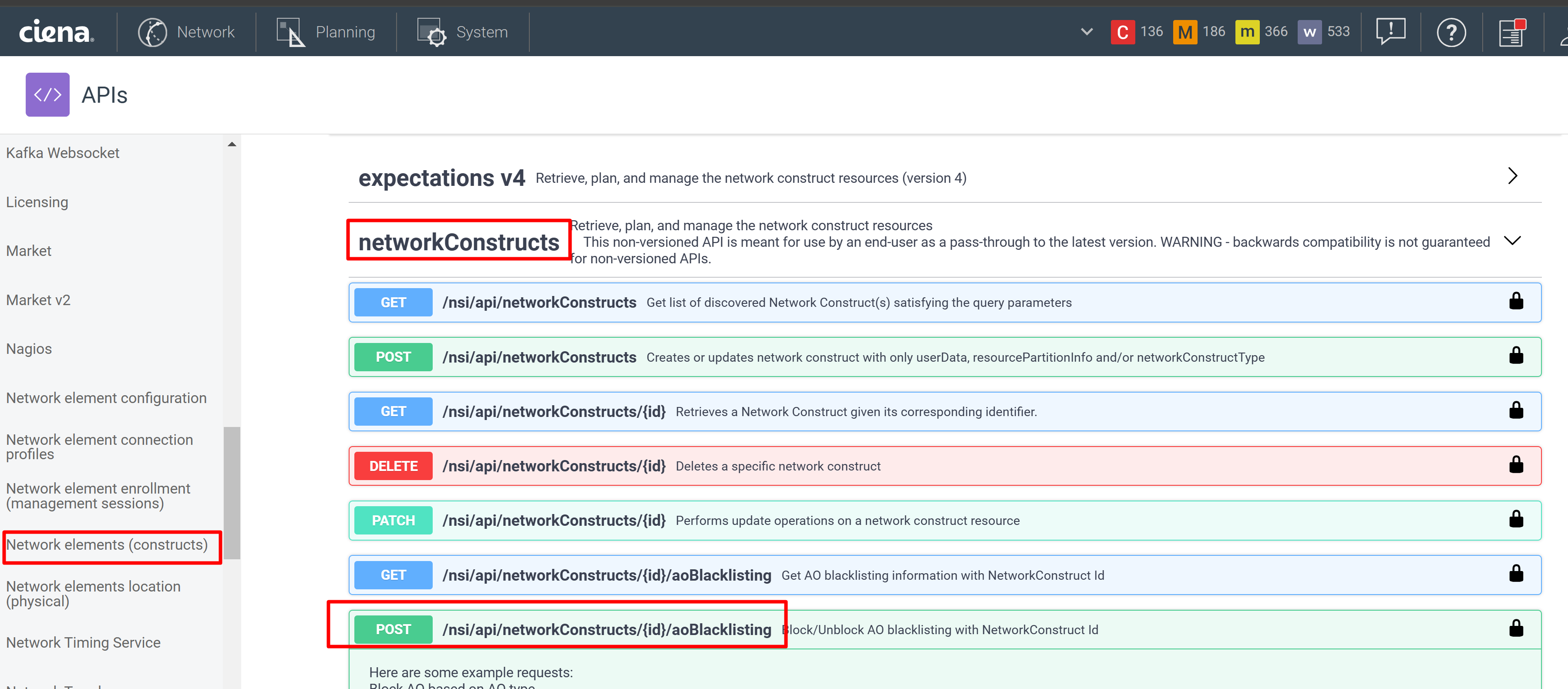The image size is (1568, 689).
Task: Click lock icon on DELETE networkConstructs/{id} row
Action: tap(1516, 465)
